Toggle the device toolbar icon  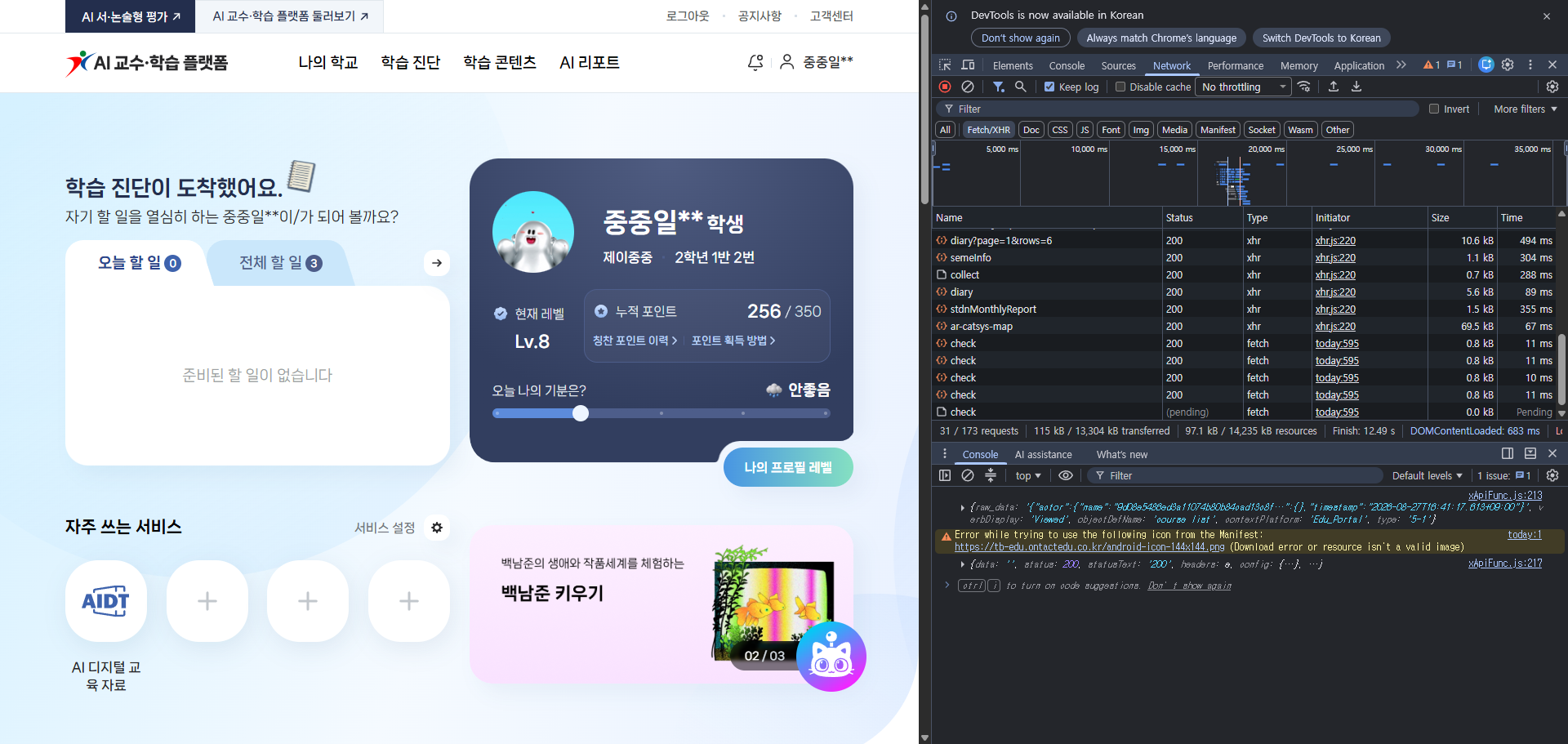[968, 65]
